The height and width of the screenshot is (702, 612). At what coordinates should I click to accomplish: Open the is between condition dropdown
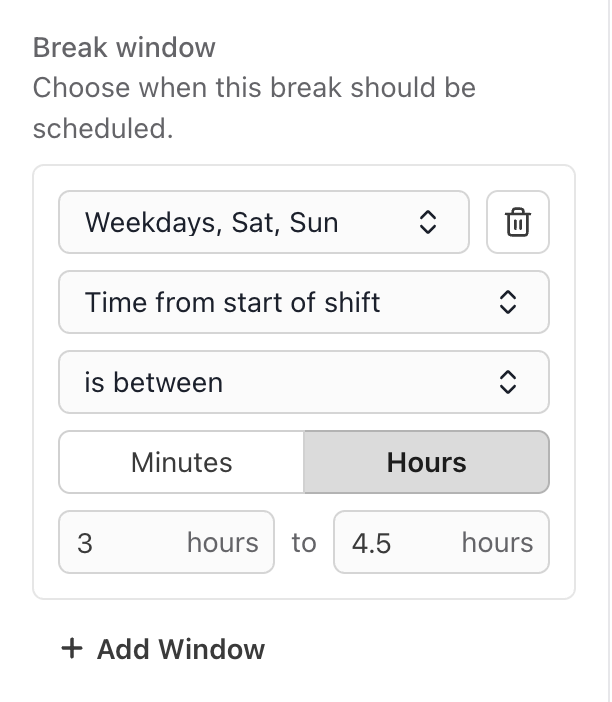pyautogui.click(x=304, y=382)
